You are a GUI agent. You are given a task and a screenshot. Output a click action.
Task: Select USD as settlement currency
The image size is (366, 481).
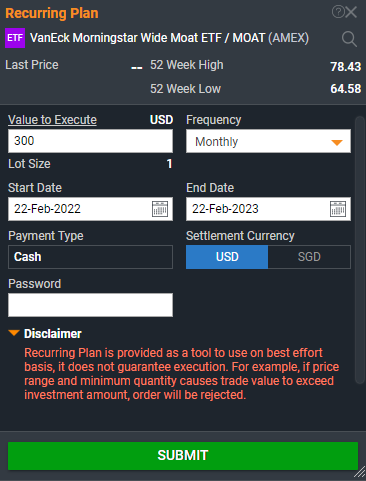point(227,257)
